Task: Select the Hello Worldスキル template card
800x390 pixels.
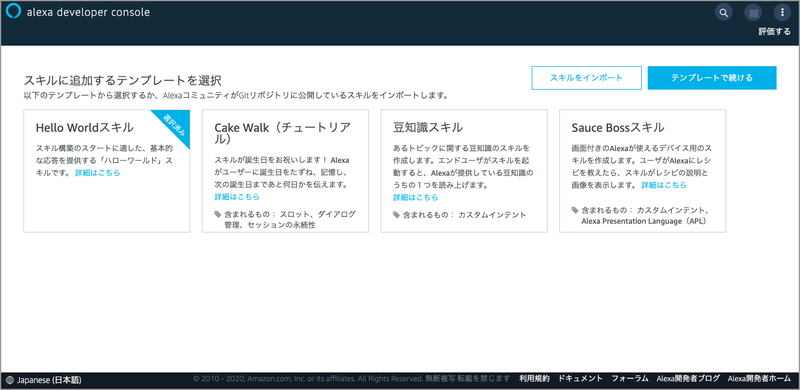Action: tap(107, 171)
